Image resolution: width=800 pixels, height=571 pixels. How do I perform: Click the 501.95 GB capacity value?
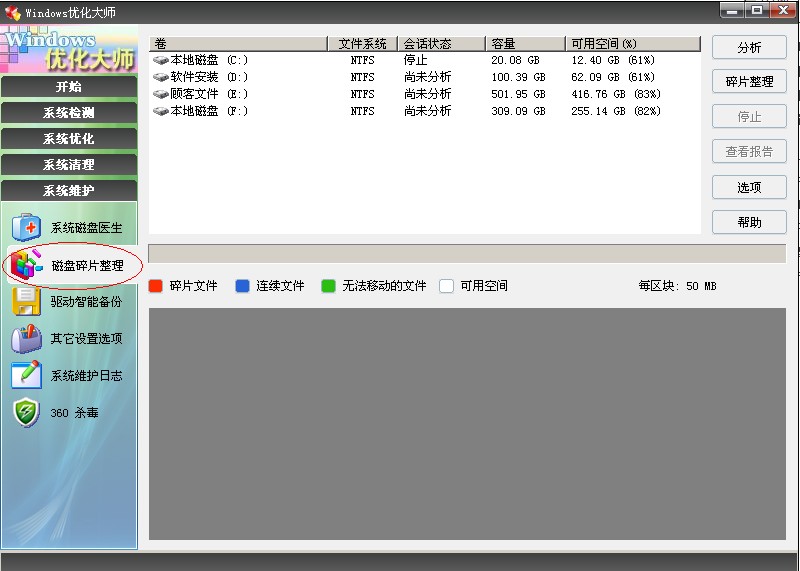(518, 94)
